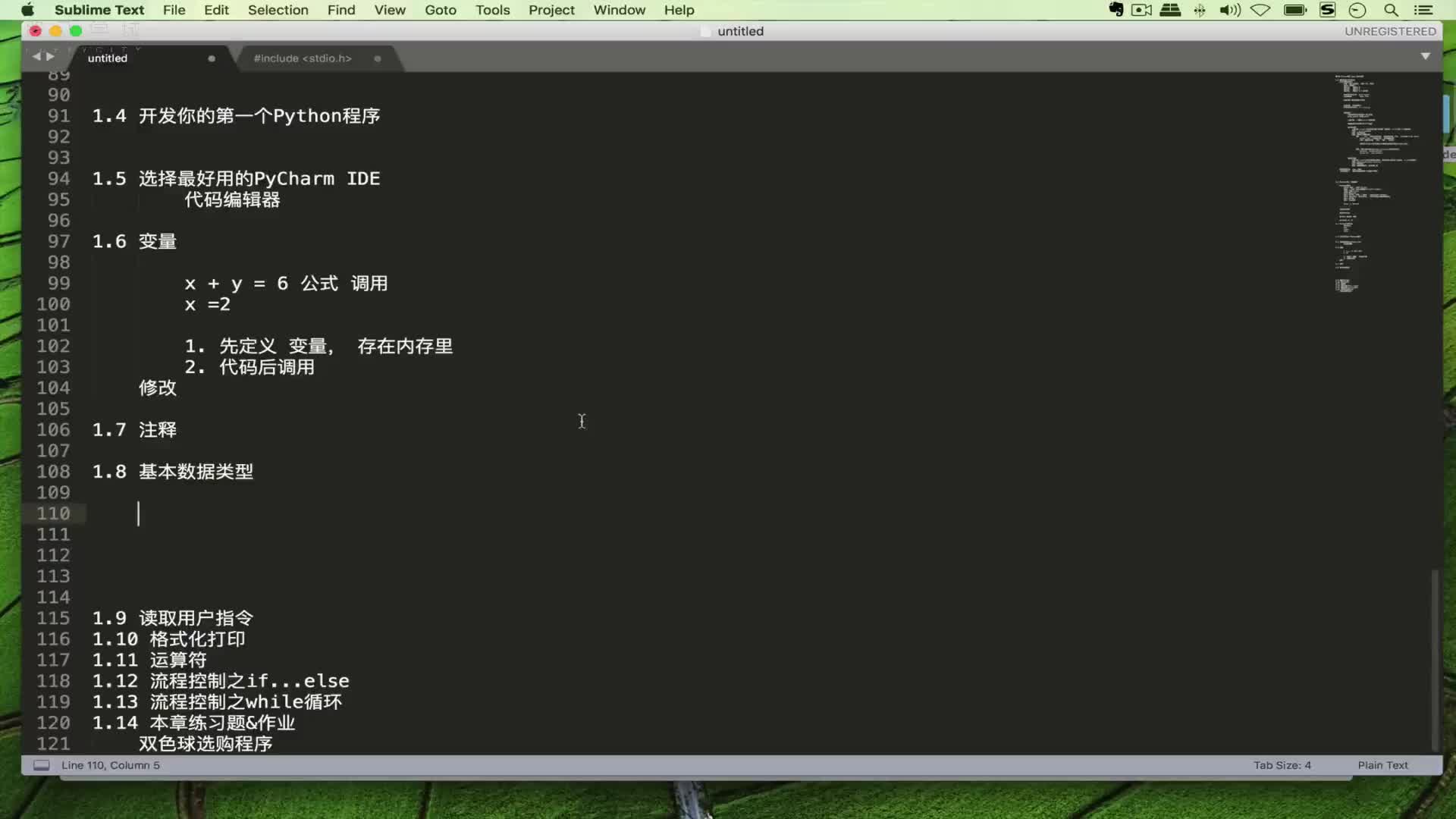Screen dimensions: 1456x819
Task: Open the Edit menu
Action: (216, 10)
